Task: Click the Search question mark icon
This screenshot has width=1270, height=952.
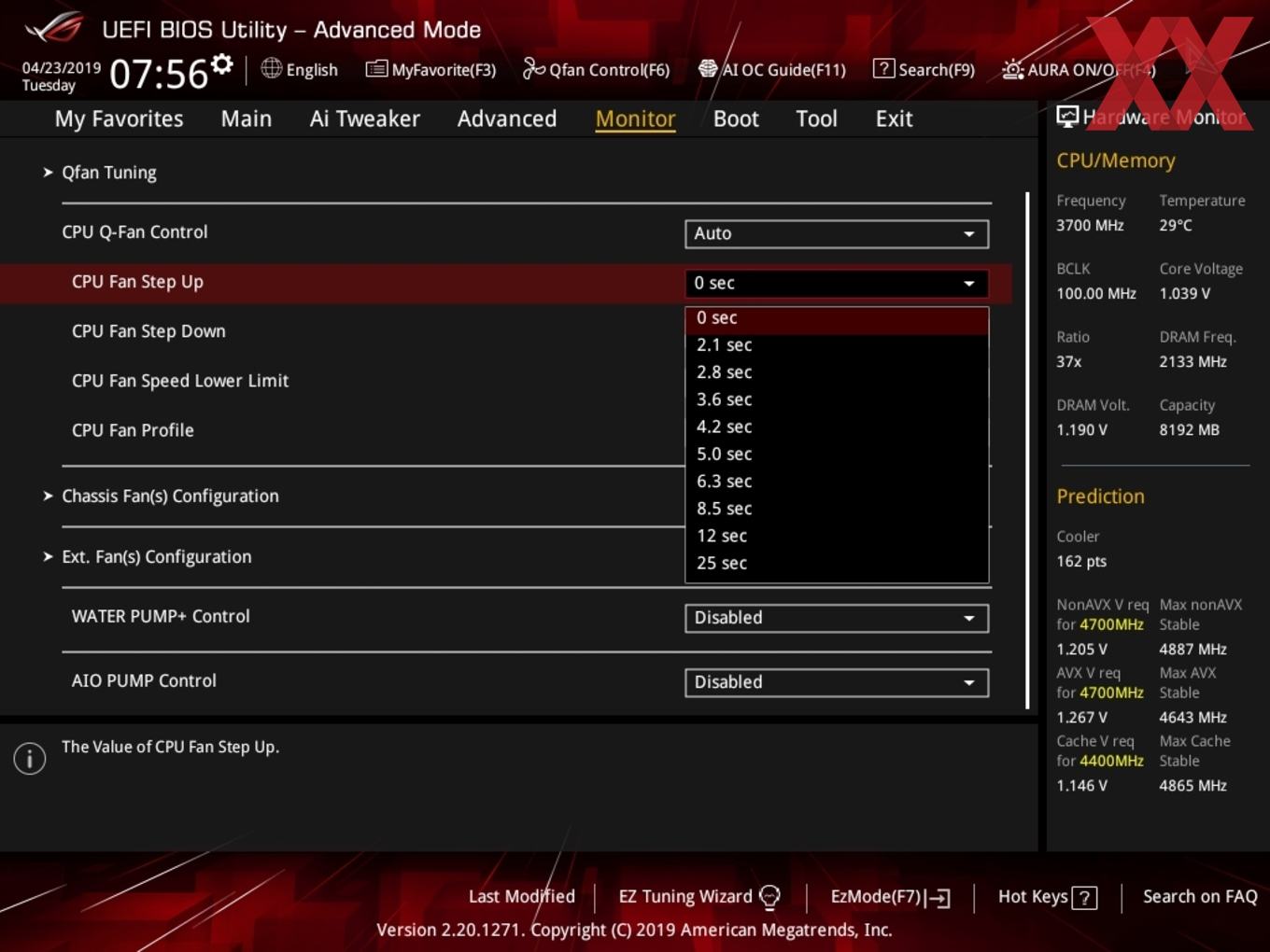Action: coord(882,68)
